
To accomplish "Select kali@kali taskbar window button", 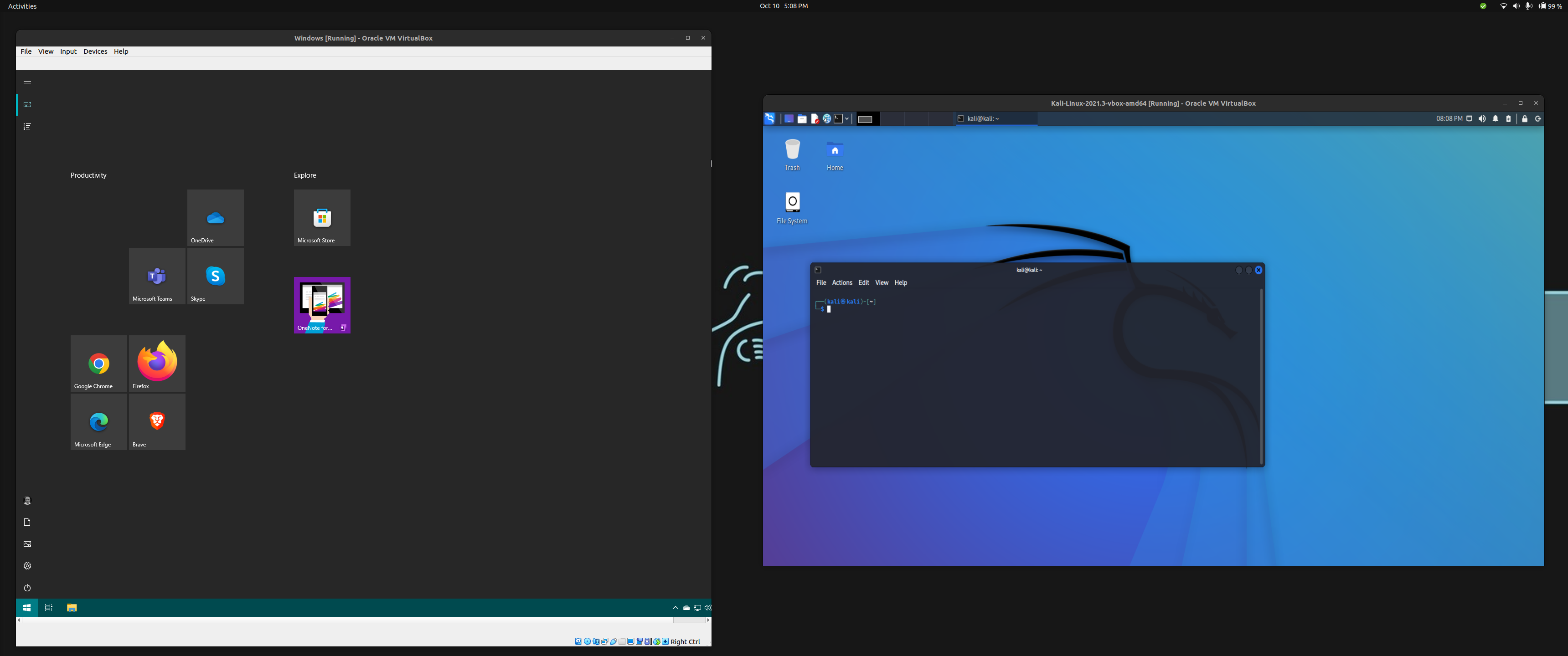I will coord(996,118).
